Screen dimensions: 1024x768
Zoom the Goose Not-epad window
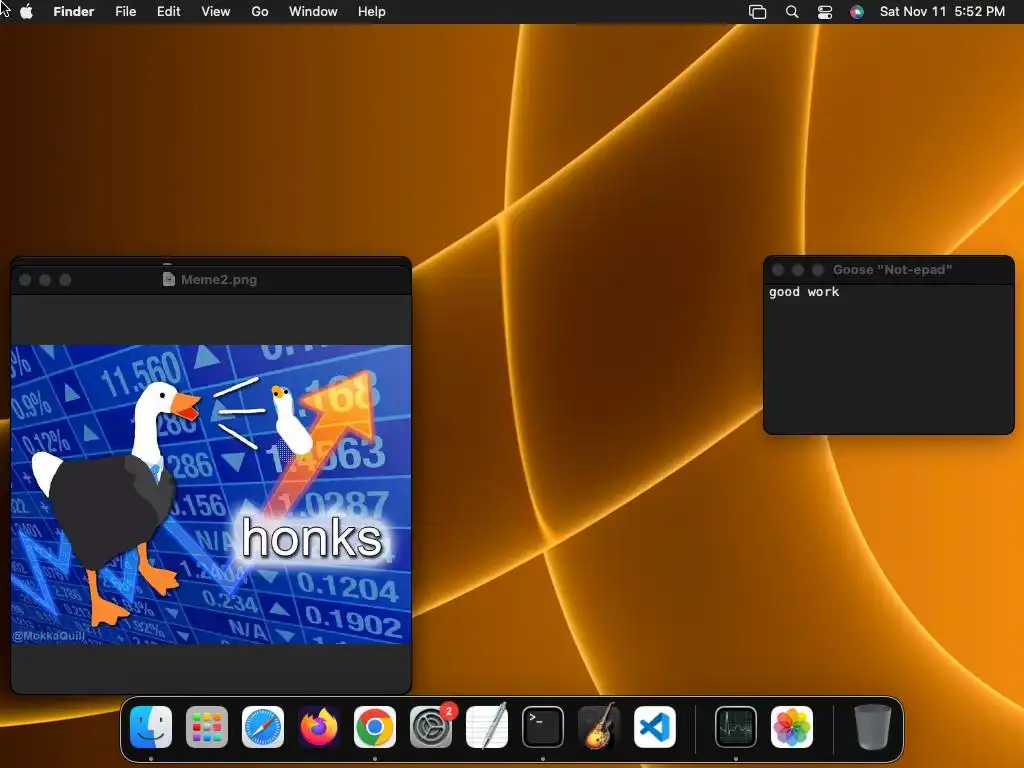[x=818, y=270]
